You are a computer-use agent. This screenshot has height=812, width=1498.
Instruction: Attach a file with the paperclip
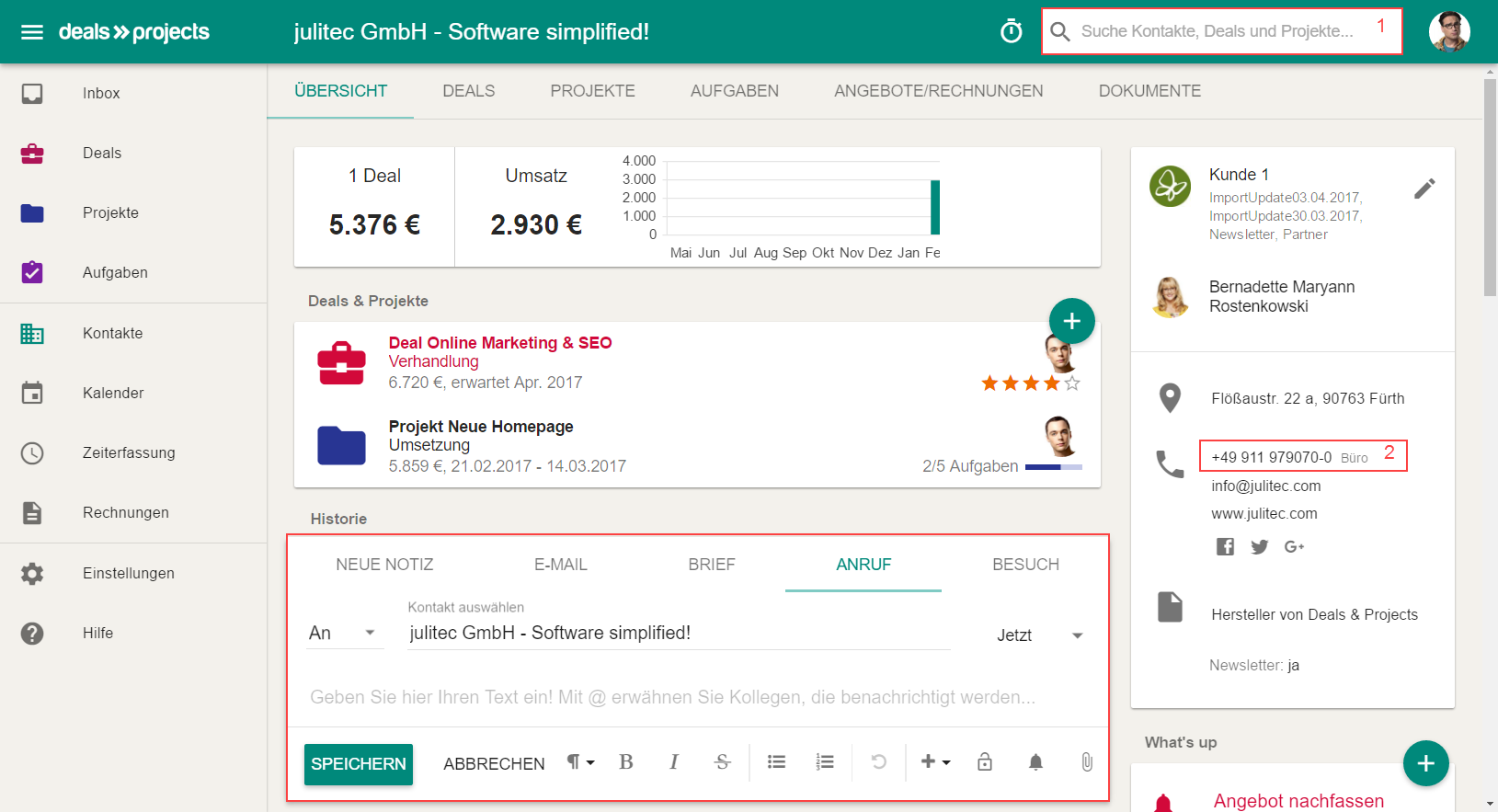[1087, 761]
